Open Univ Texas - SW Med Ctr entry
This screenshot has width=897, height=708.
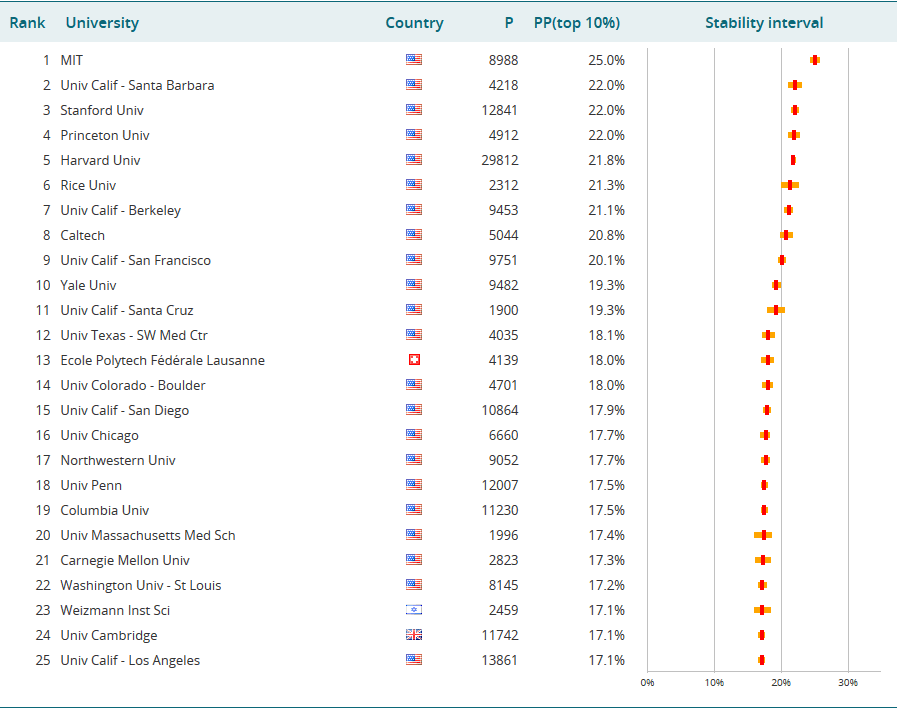pos(134,335)
